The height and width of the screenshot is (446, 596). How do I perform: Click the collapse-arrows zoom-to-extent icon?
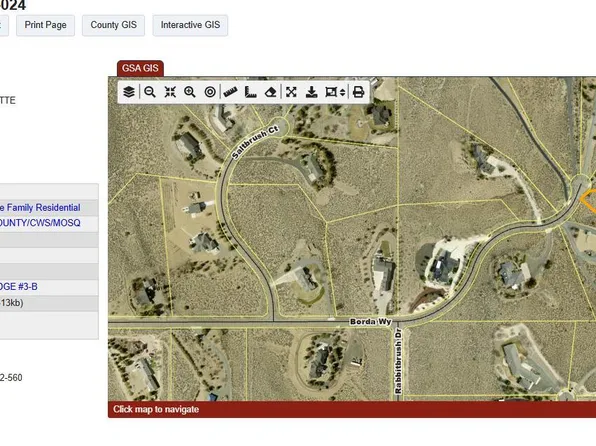(x=170, y=92)
